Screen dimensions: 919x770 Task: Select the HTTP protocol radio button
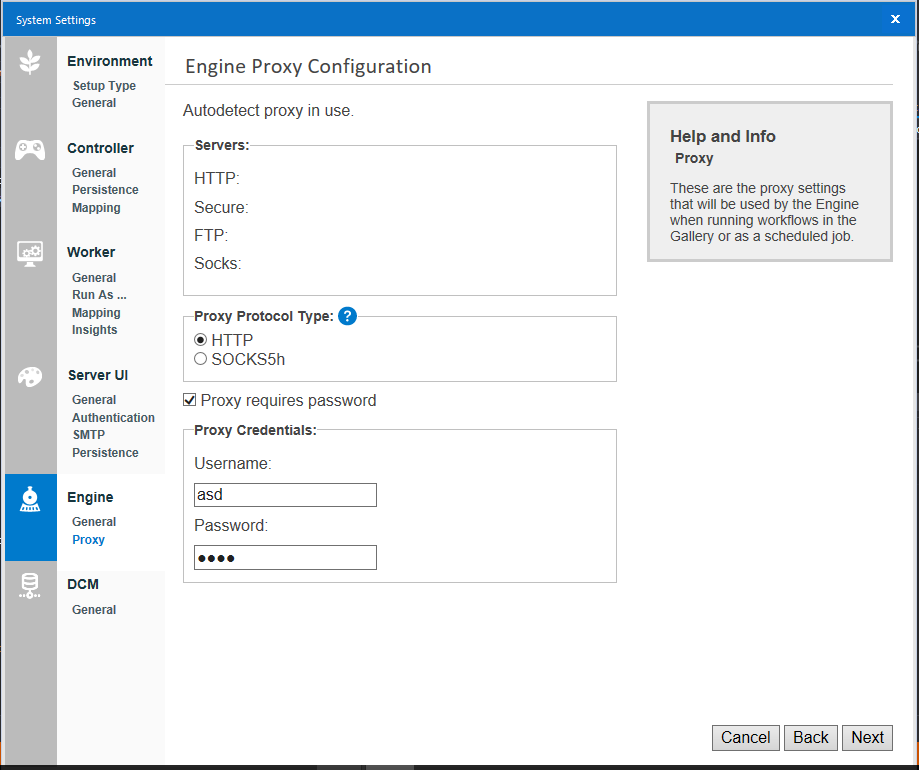pos(200,340)
